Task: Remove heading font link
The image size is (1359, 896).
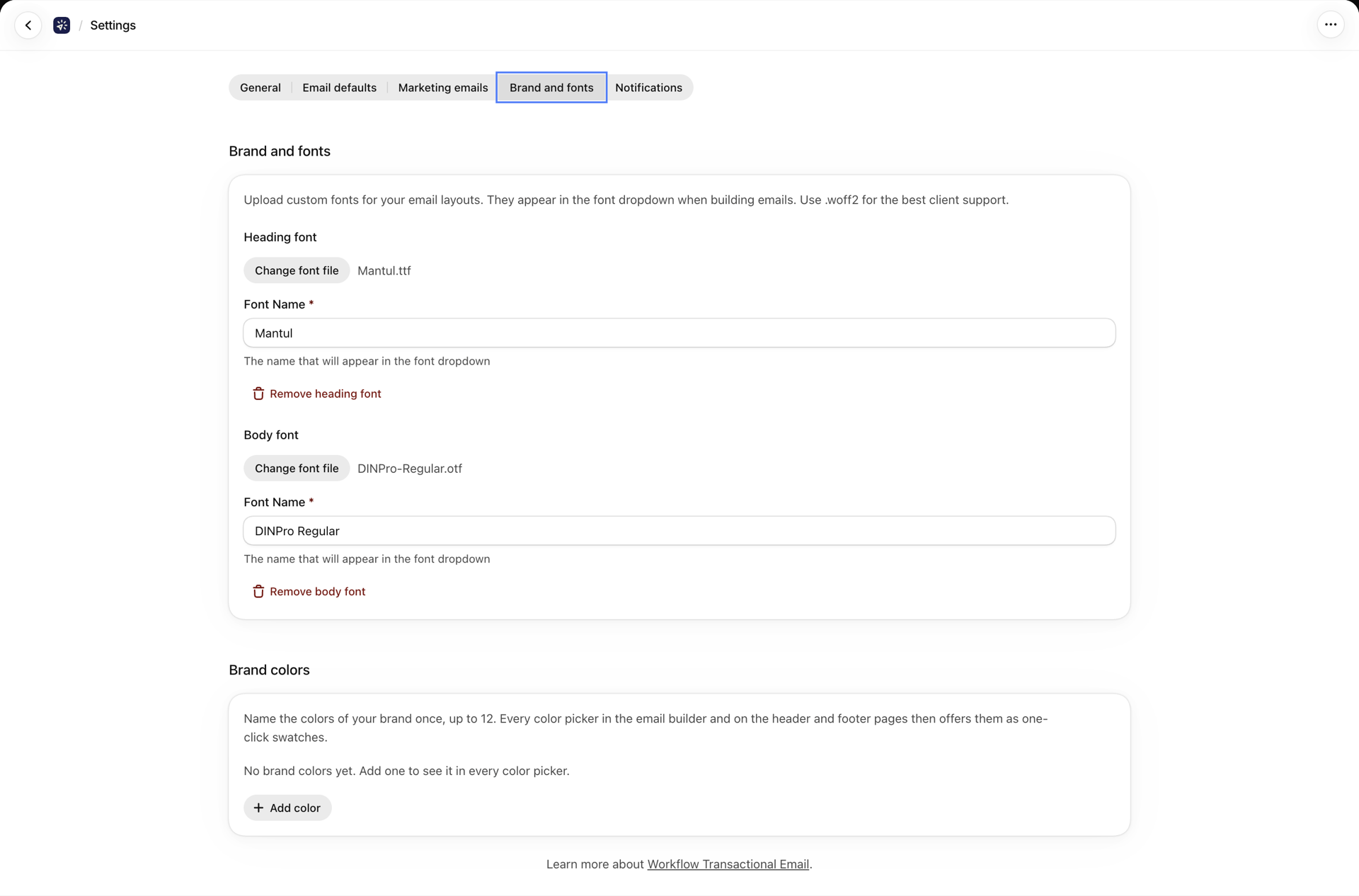Action: click(x=316, y=394)
